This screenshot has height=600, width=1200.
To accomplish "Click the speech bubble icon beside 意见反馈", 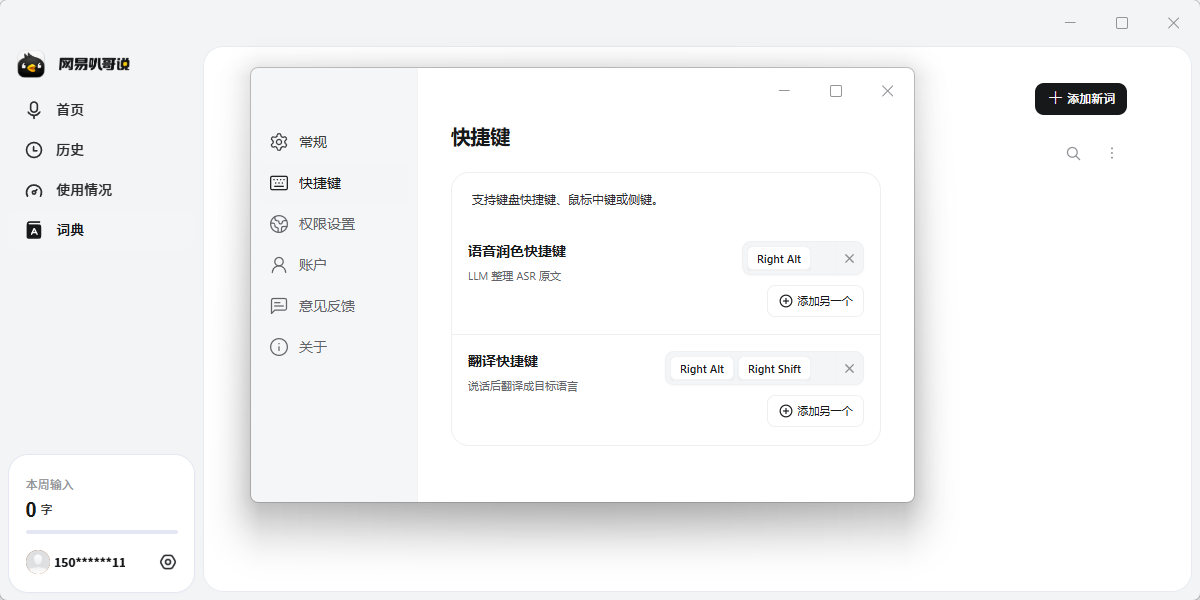I will 279,306.
